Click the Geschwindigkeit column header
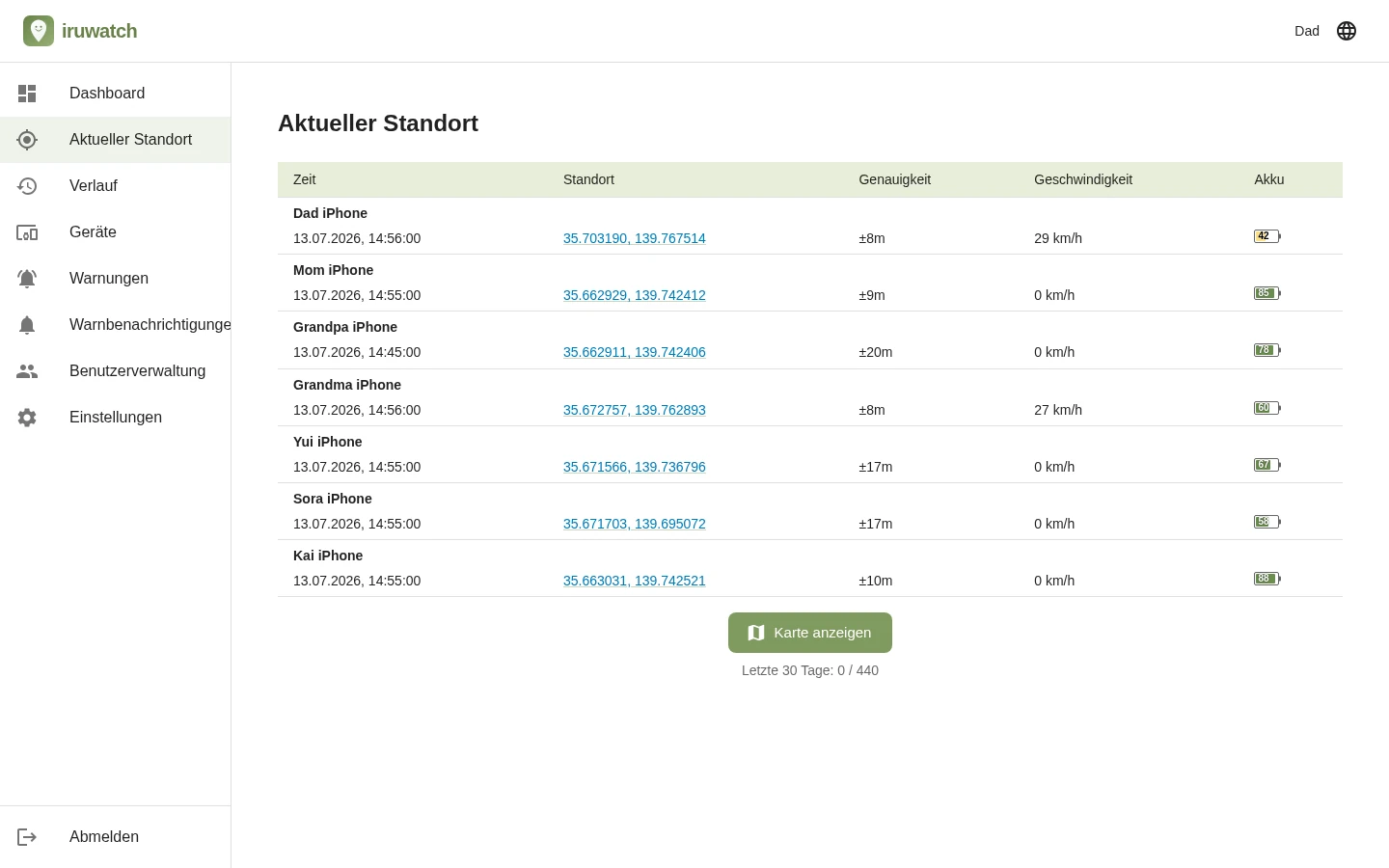The width and height of the screenshot is (1389, 868). [1083, 179]
